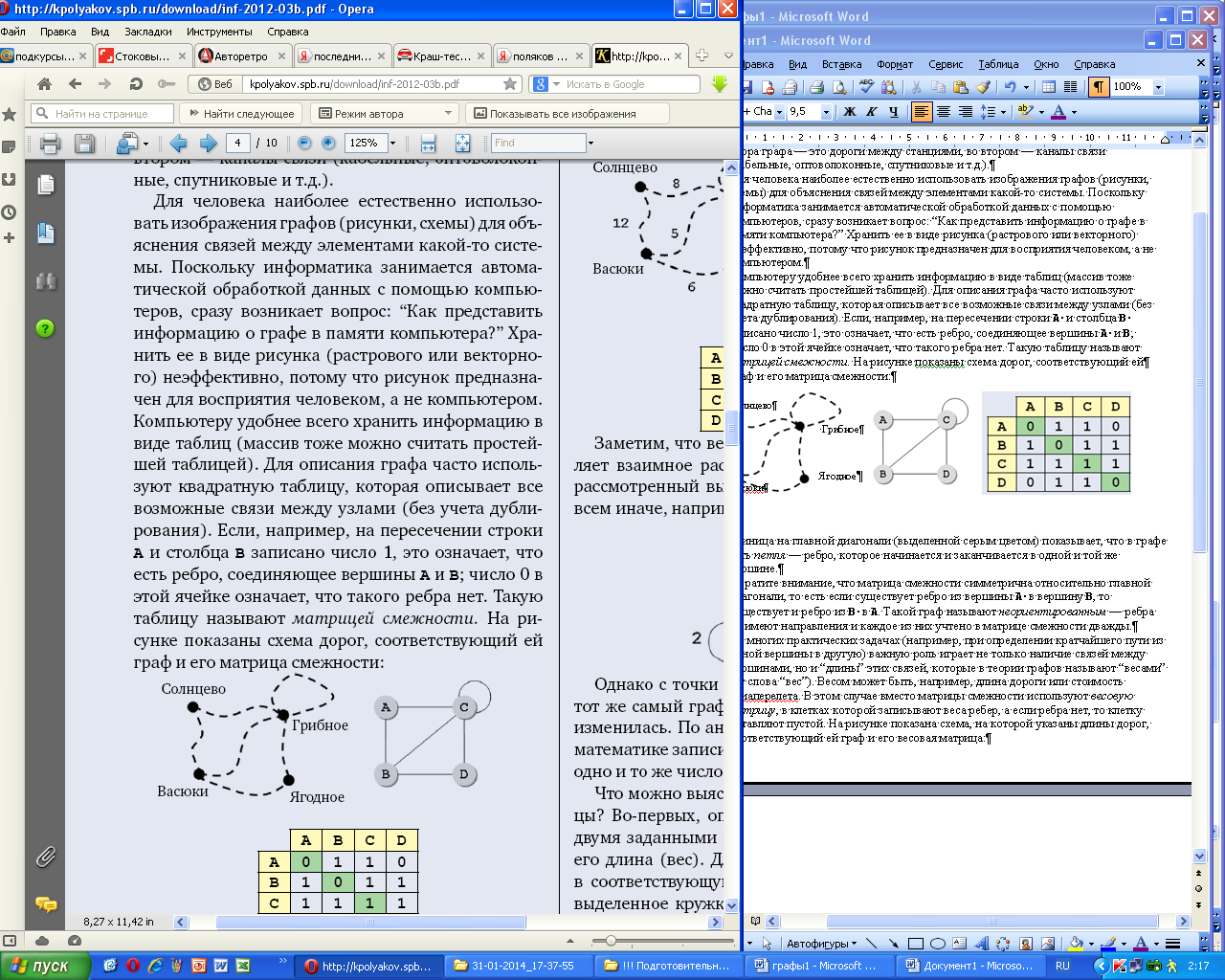Reload the page in Opera
Image resolution: width=1225 pixels, height=980 pixels.
coord(136,84)
